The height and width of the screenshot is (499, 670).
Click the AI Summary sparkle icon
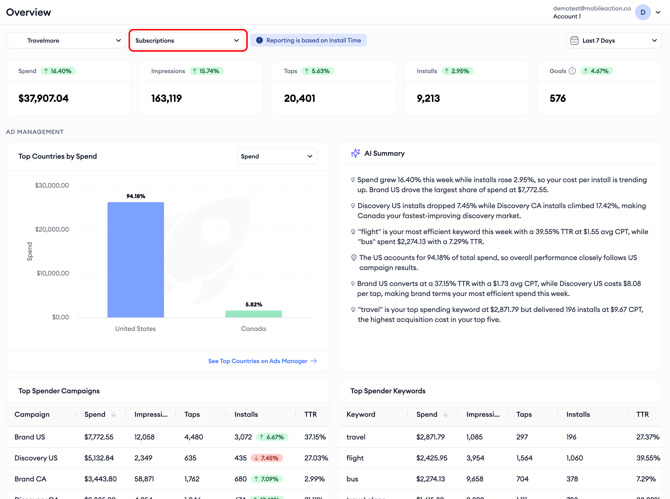(355, 153)
